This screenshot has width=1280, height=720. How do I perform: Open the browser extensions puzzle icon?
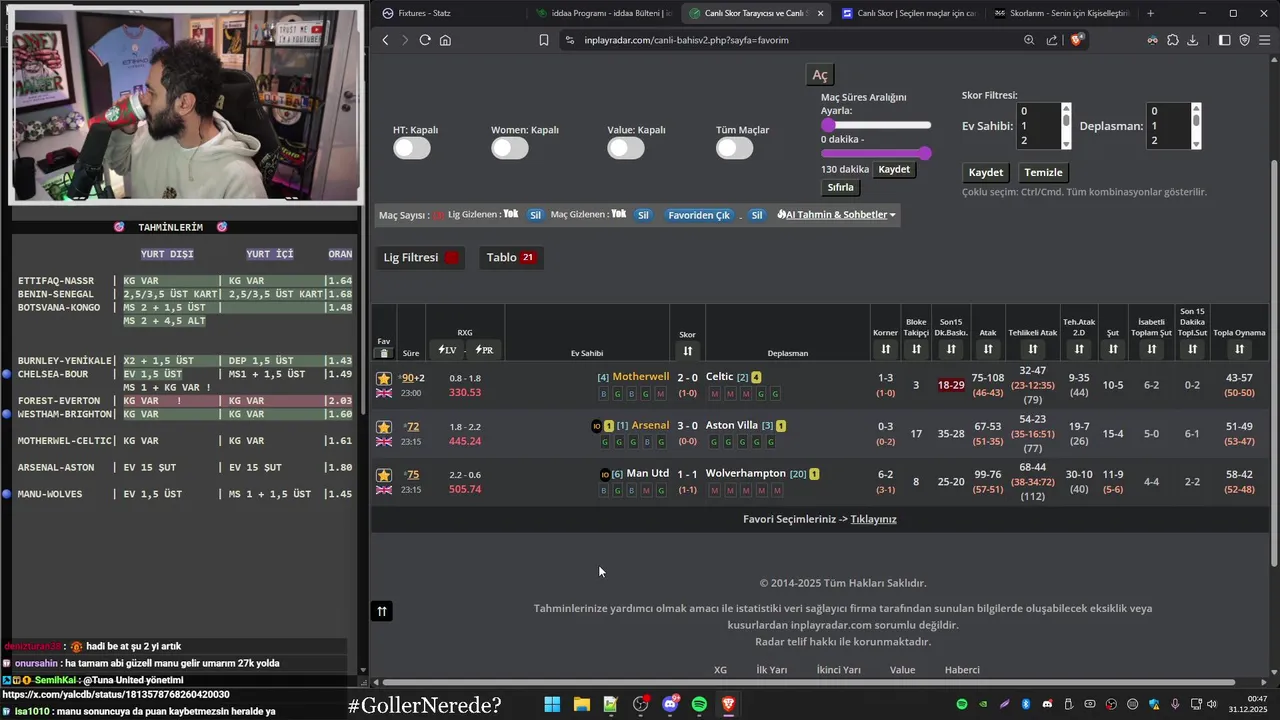[1173, 40]
